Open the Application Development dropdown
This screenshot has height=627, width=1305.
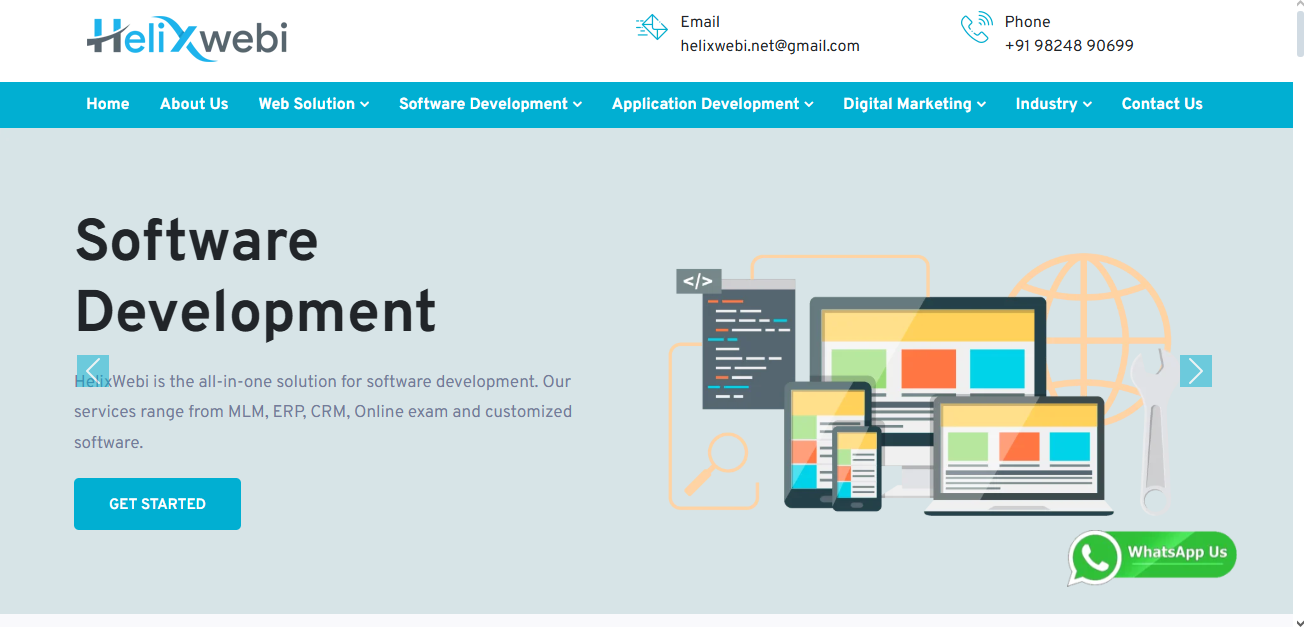(713, 104)
